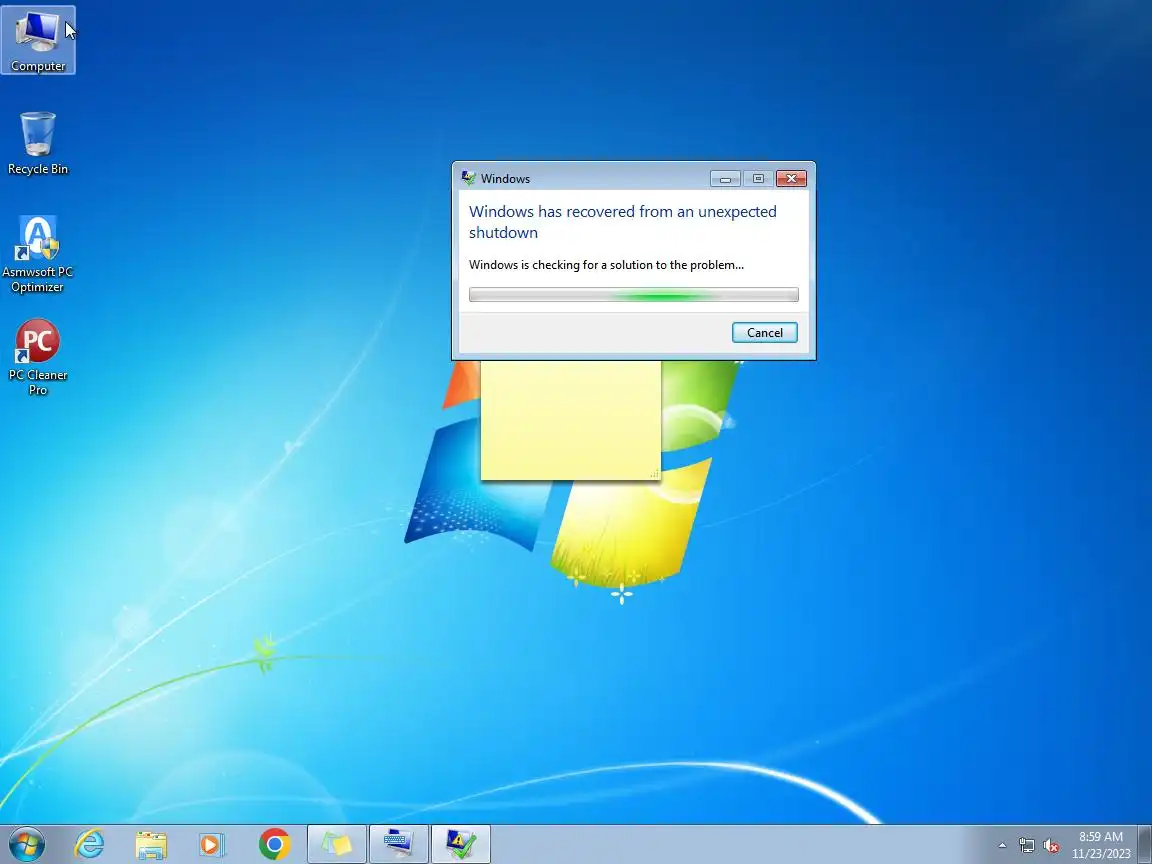Image resolution: width=1152 pixels, height=864 pixels.
Task: Click the checking progress bar
Action: pyautogui.click(x=633, y=295)
